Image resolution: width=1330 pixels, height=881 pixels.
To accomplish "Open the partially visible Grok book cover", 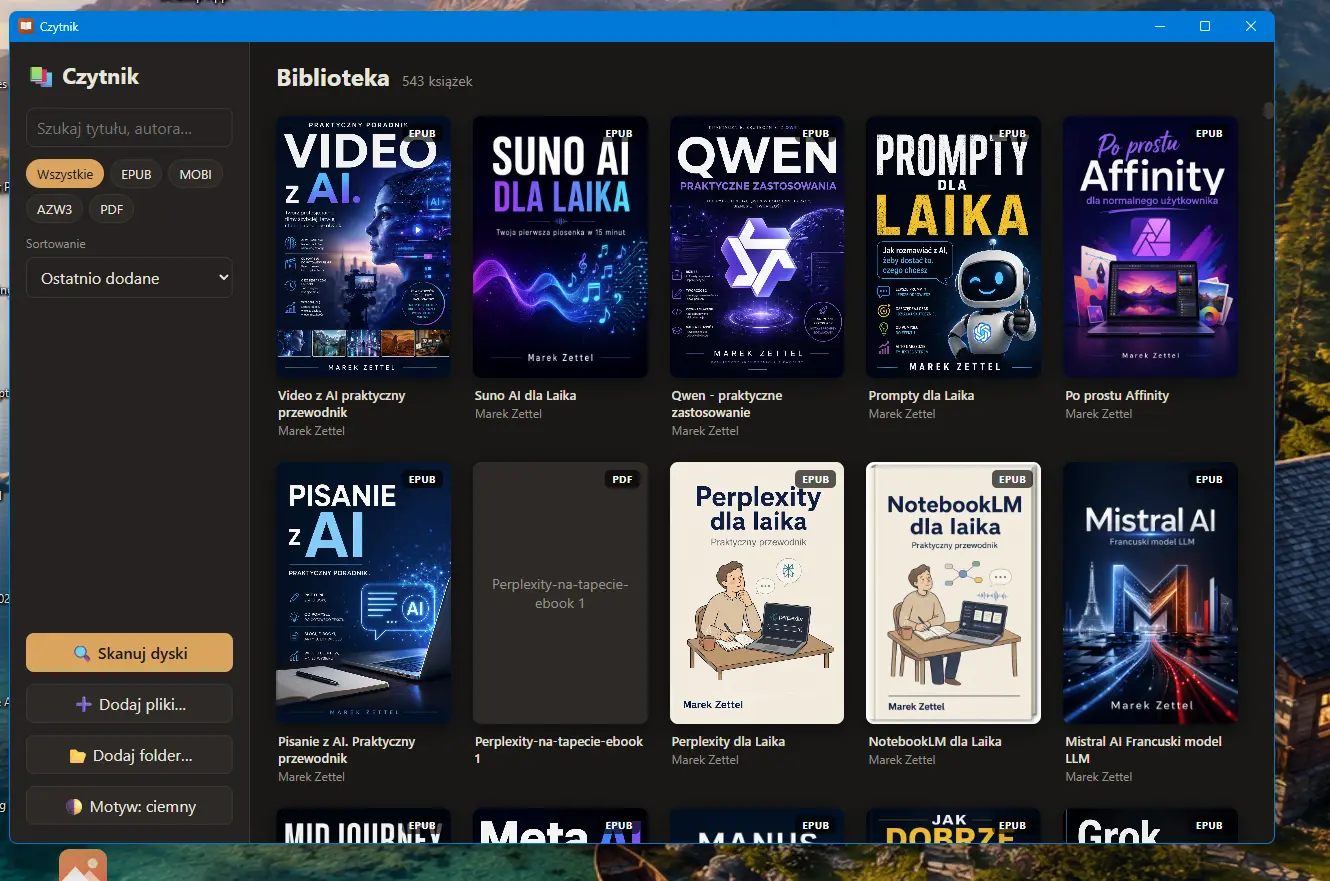I will pos(1151,826).
